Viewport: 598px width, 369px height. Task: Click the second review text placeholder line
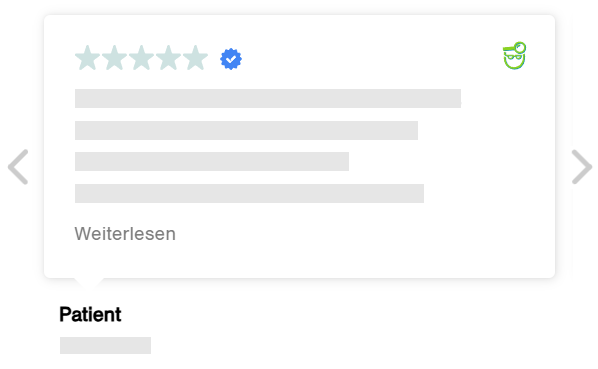(246, 130)
